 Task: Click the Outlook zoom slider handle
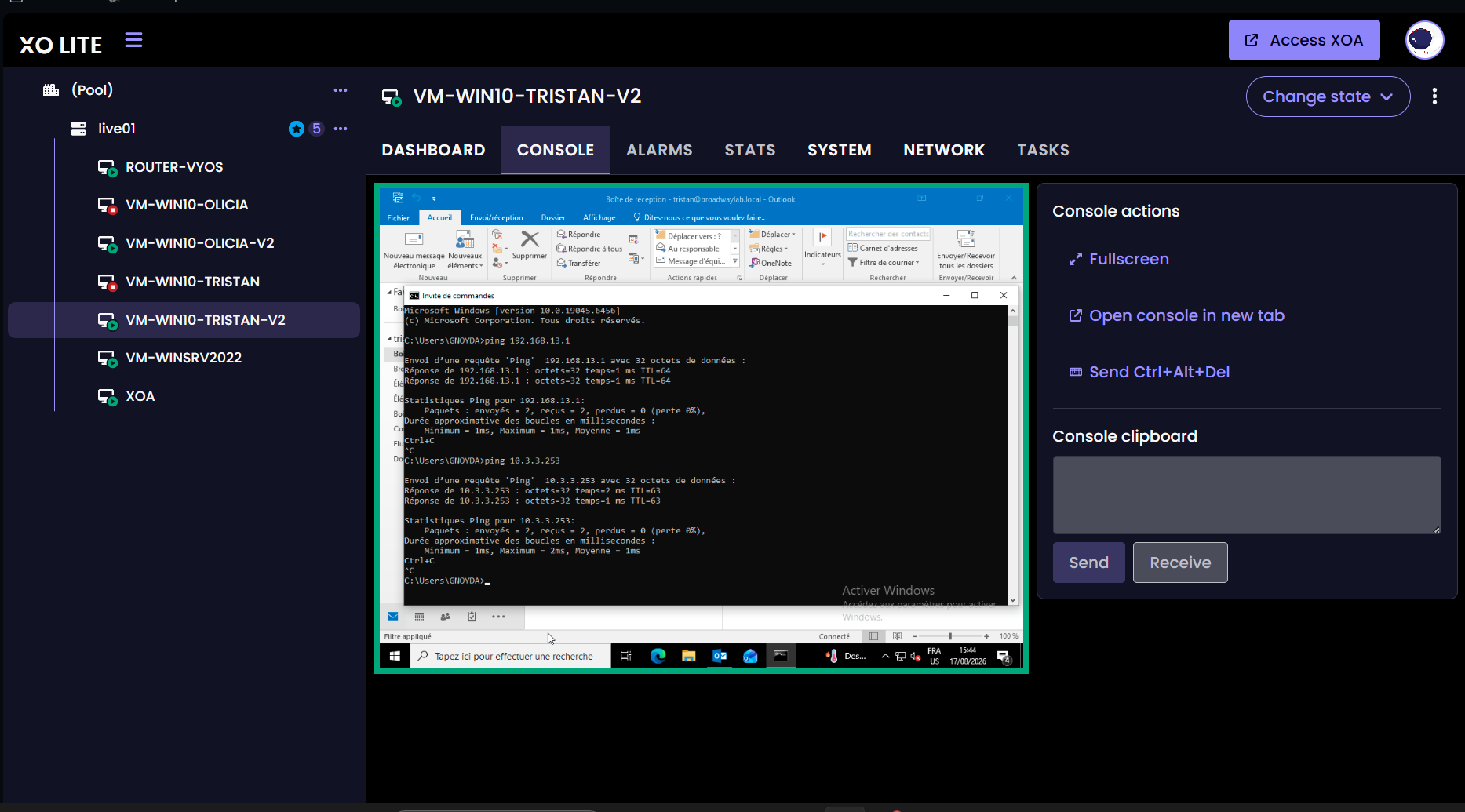(x=949, y=636)
